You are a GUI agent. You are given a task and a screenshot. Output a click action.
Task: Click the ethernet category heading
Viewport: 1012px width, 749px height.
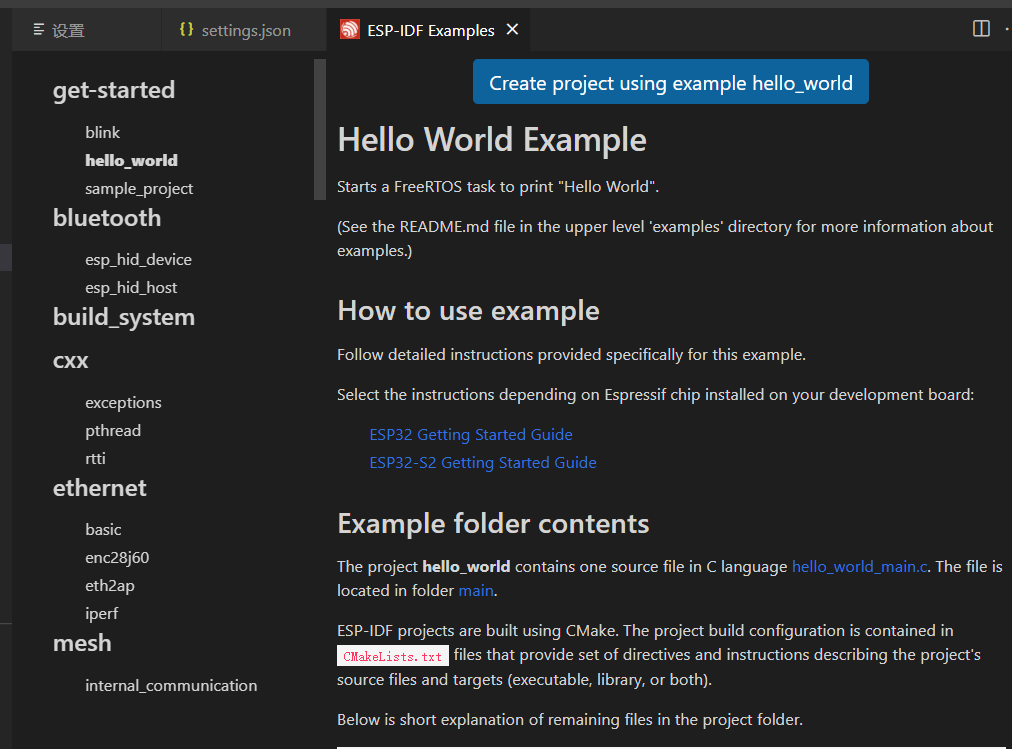tap(99, 488)
